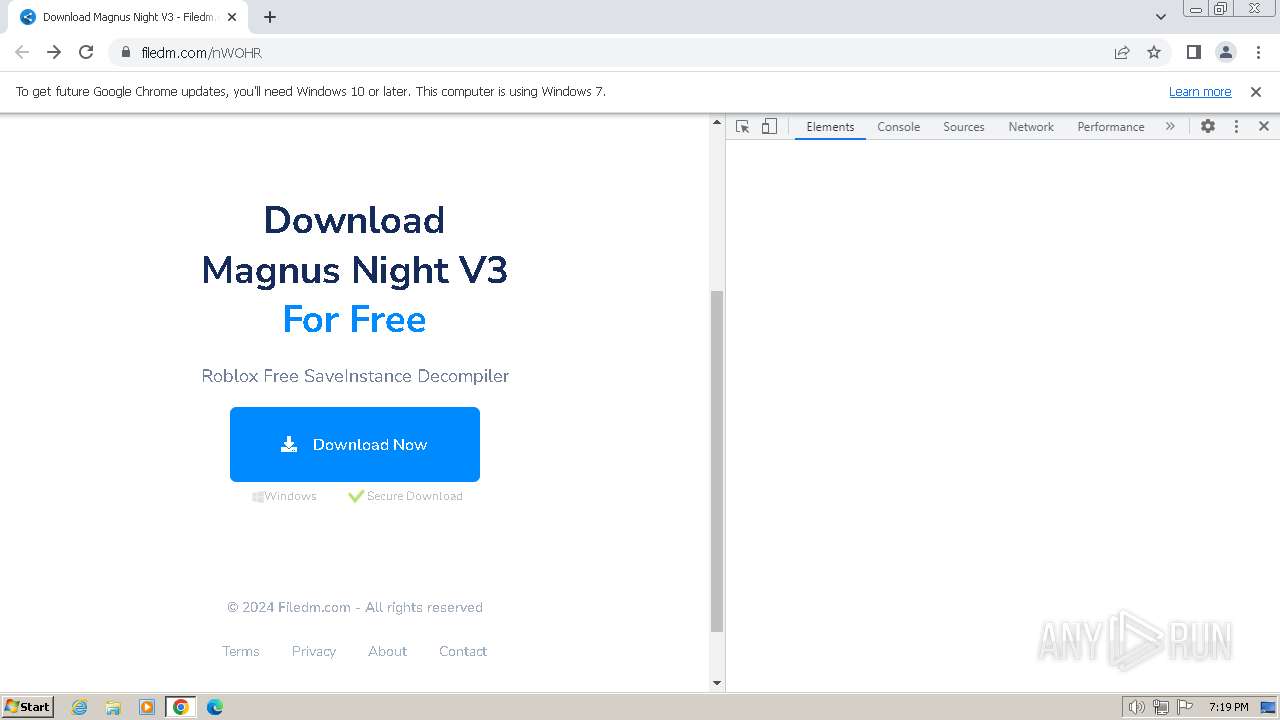The height and width of the screenshot is (720, 1280).
Task: Open the Chrome profile avatar
Action: [1225, 52]
